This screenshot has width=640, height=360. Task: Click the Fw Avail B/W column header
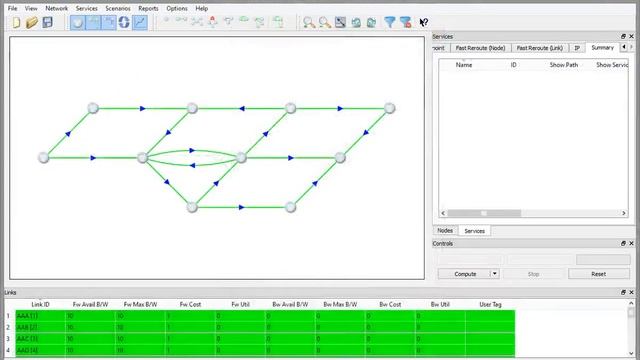[x=90, y=304]
